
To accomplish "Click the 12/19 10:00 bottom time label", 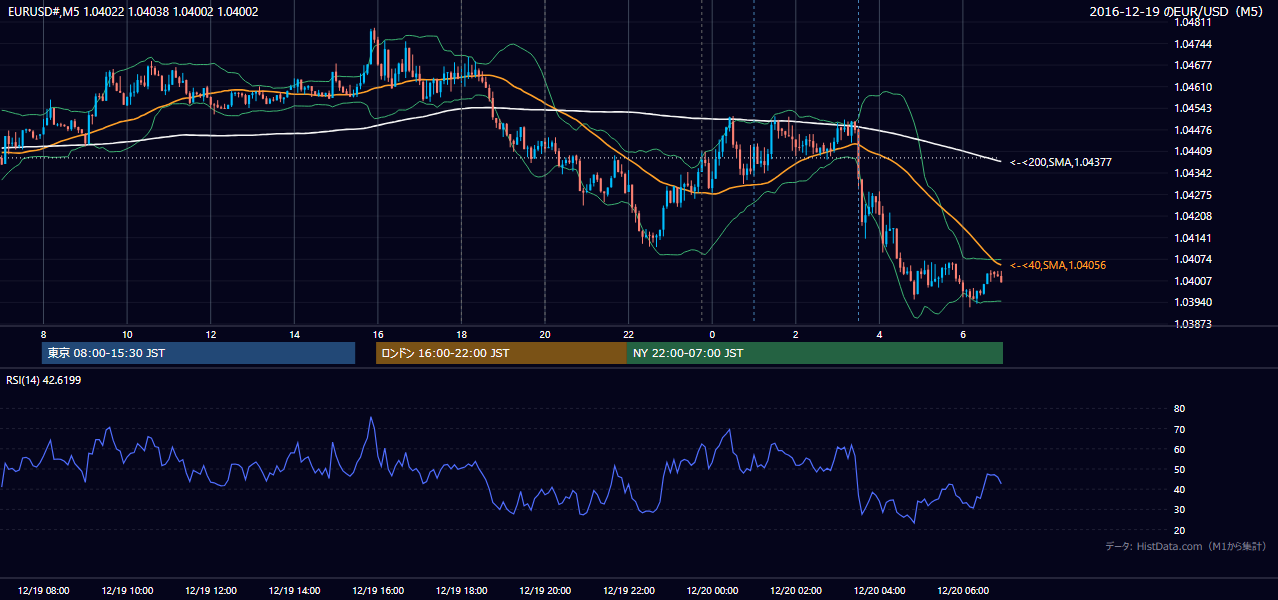I will pos(127,591).
